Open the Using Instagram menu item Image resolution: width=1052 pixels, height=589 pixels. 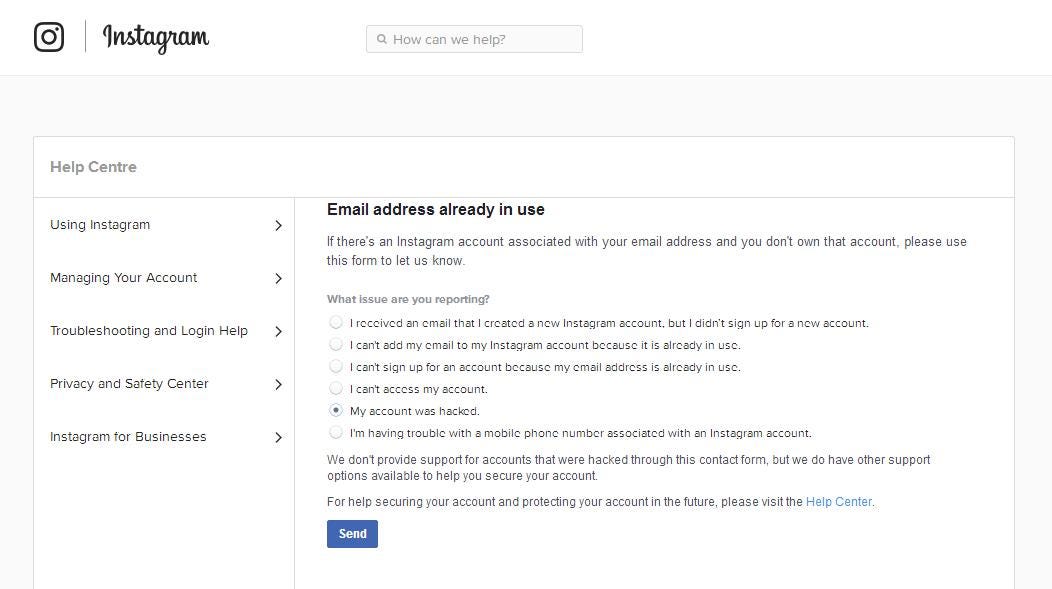[100, 225]
